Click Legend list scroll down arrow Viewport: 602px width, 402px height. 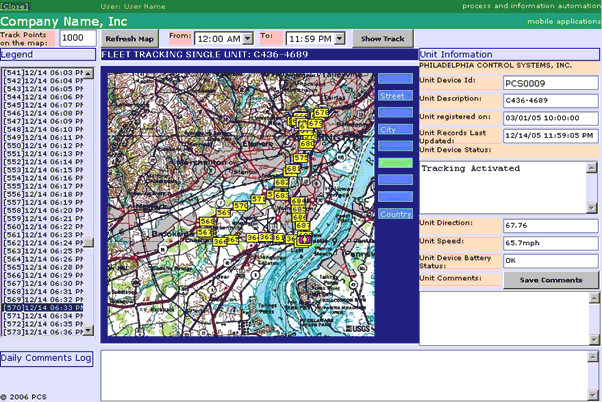[x=88, y=330]
